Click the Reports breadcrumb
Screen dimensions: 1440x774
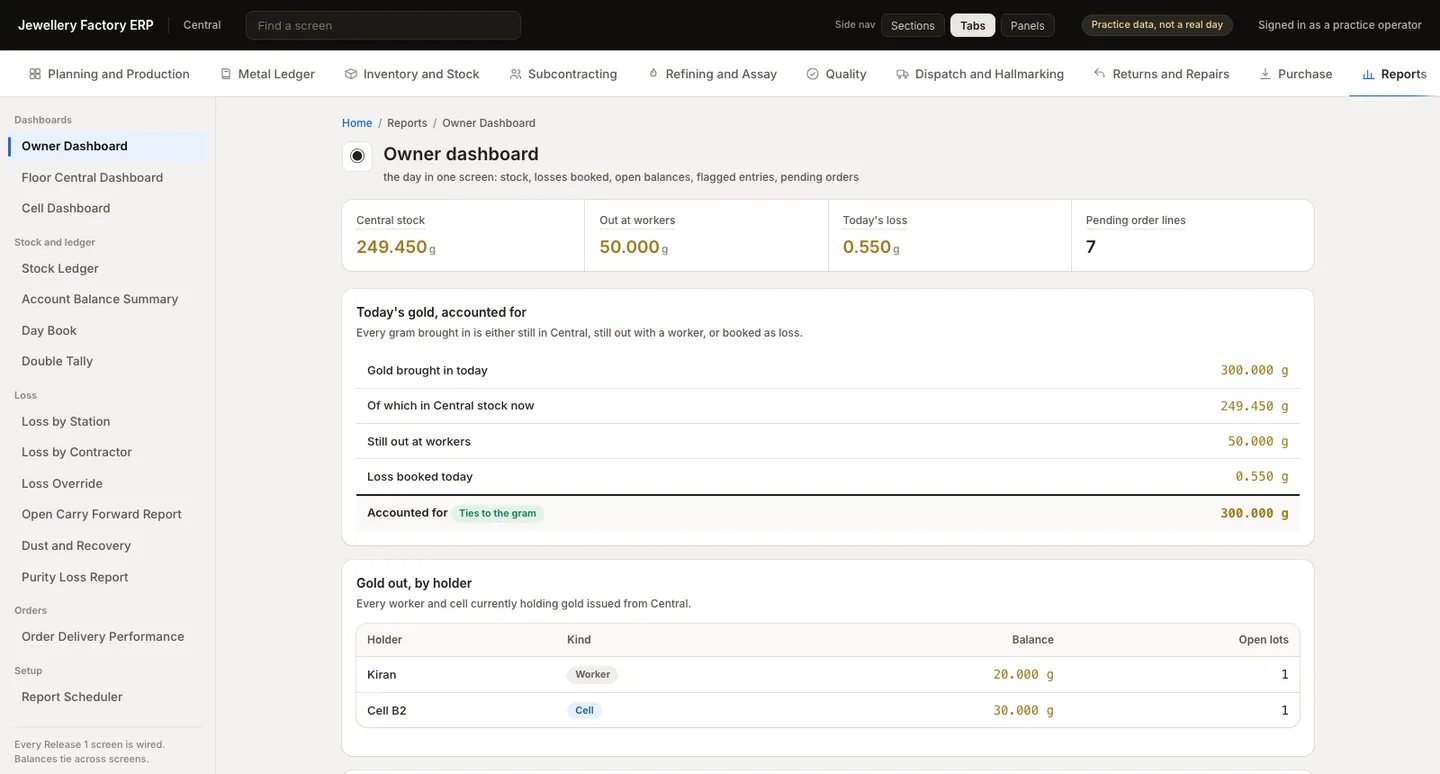click(x=407, y=123)
